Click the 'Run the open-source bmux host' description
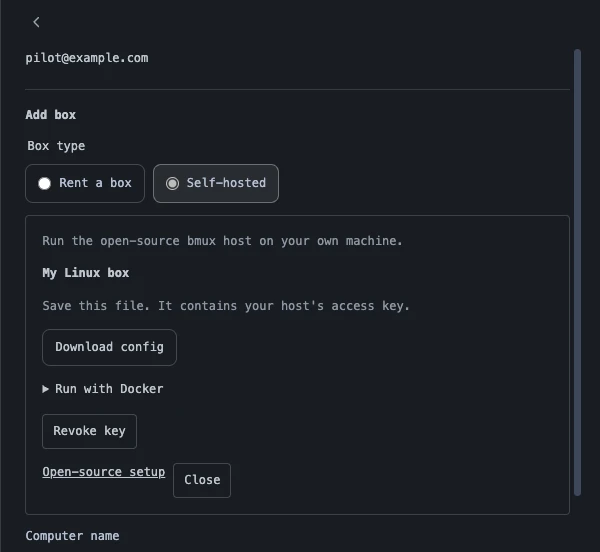Image resolution: width=600 pixels, height=552 pixels. coord(222,241)
